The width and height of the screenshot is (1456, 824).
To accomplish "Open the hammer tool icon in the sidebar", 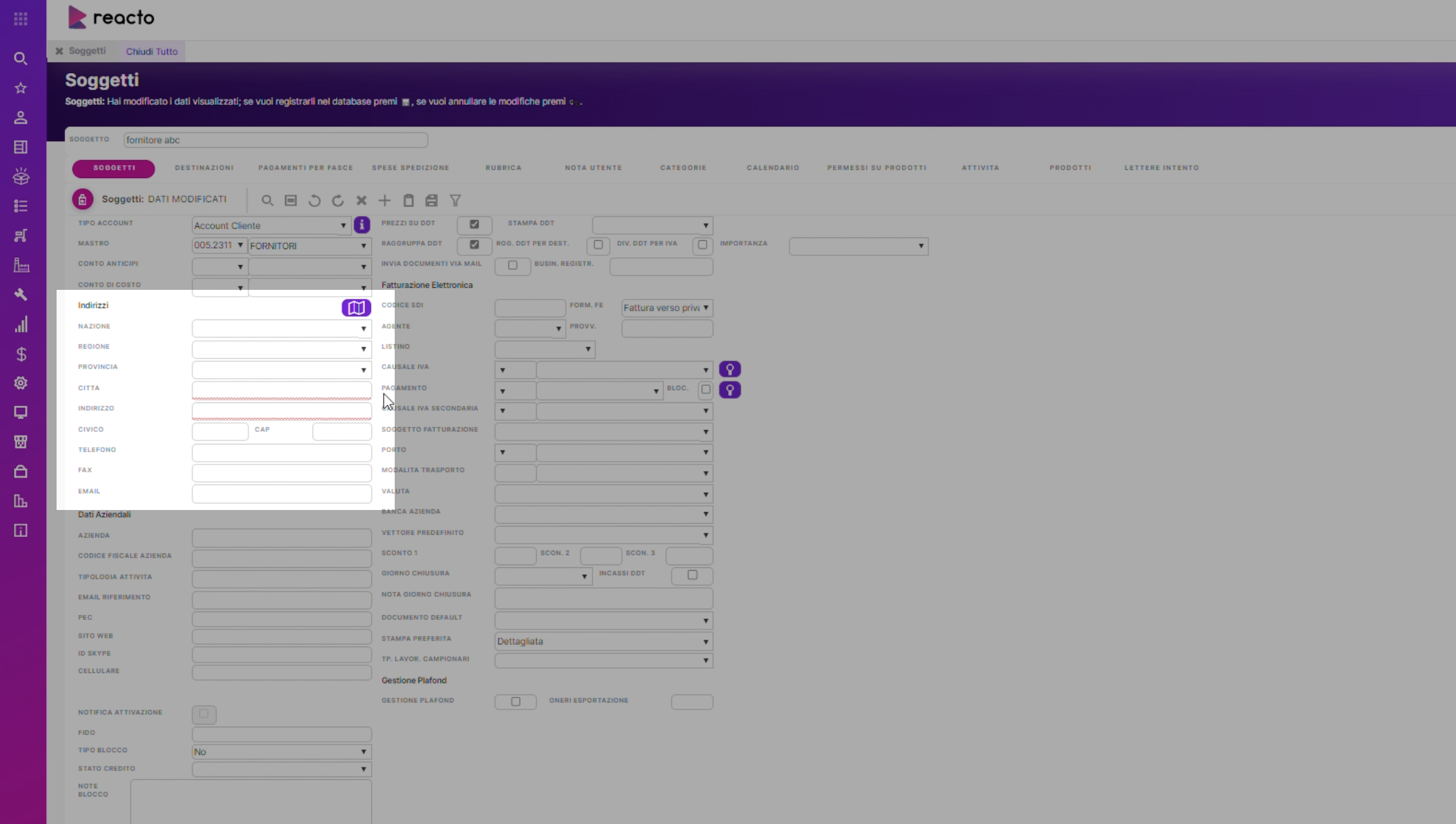I will click(x=21, y=295).
